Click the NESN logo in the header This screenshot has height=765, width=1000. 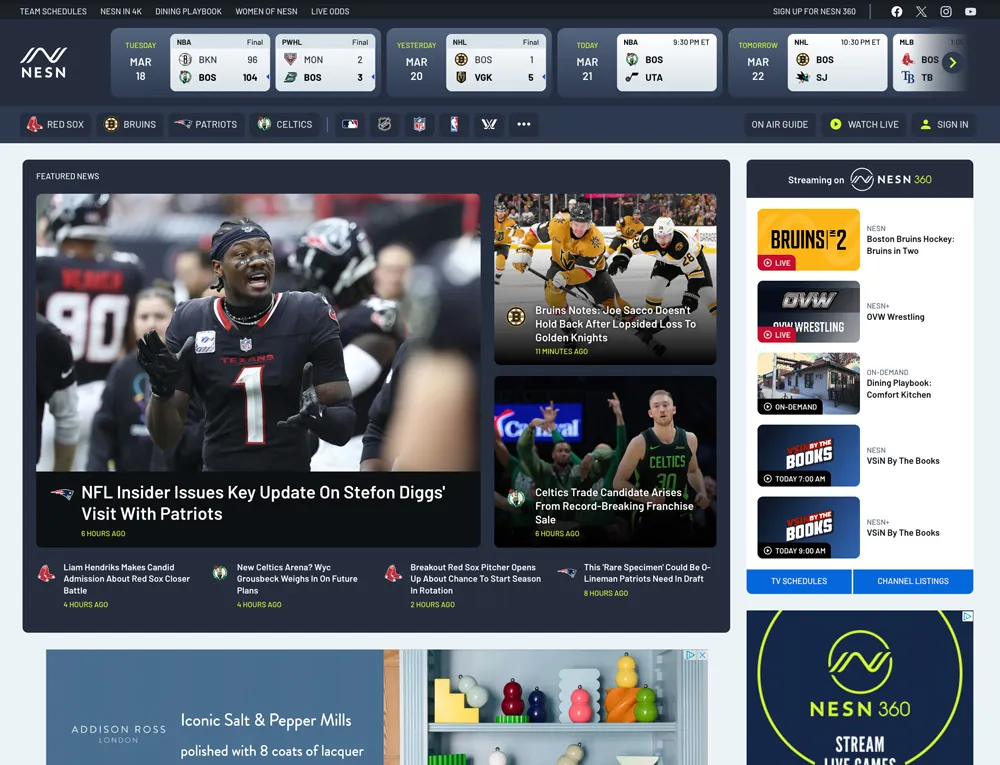coord(44,62)
